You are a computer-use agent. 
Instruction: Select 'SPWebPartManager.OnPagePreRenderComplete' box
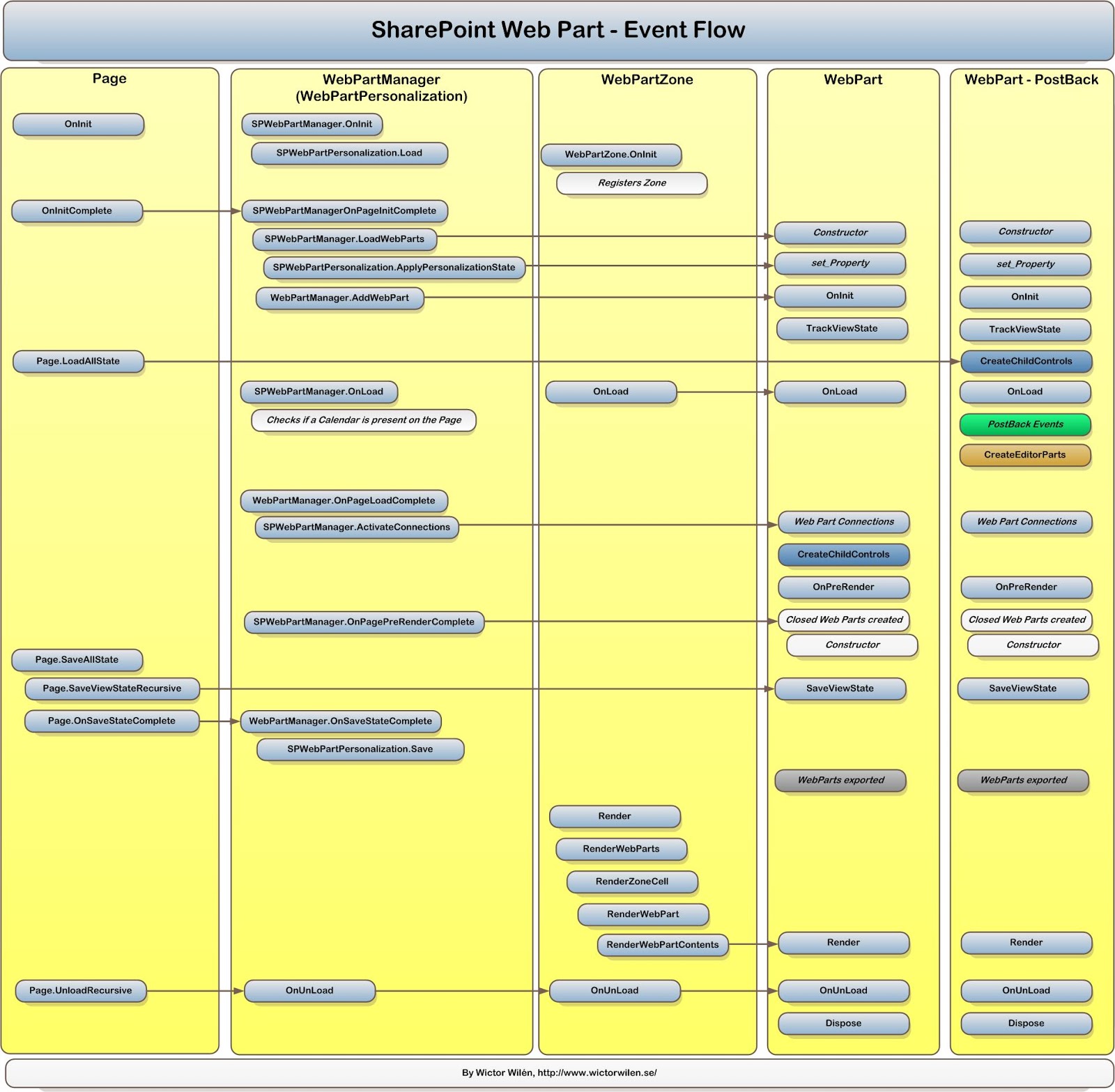point(364,622)
